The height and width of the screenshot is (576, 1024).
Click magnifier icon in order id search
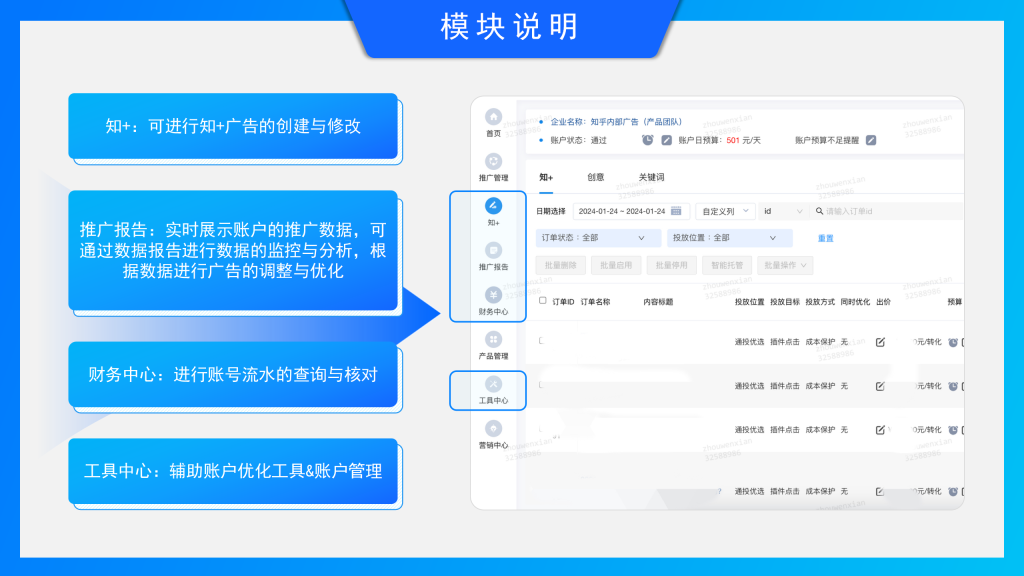coord(819,211)
